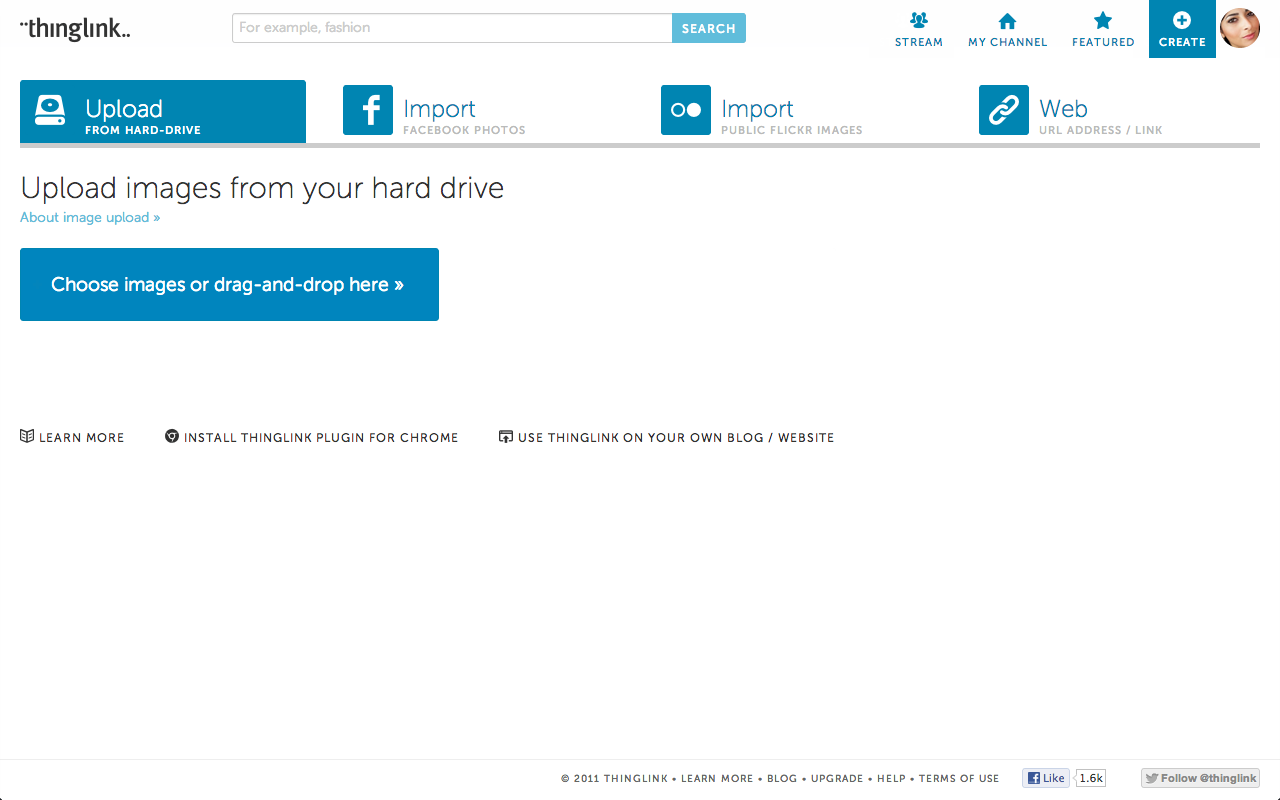Open Featured via the star icon
Image resolution: width=1280 pixels, height=800 pixels.
click(x=1103, y=20)
